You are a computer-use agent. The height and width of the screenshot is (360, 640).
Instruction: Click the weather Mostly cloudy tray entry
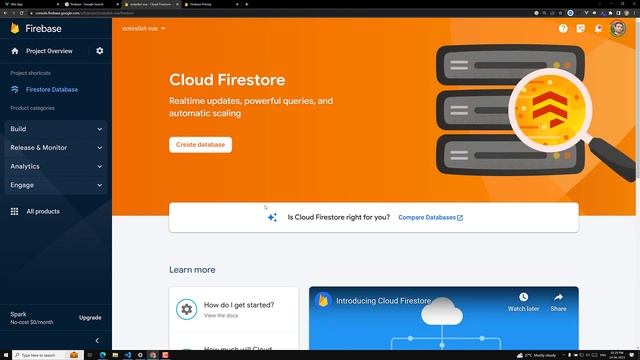click(x=536, y=355)
